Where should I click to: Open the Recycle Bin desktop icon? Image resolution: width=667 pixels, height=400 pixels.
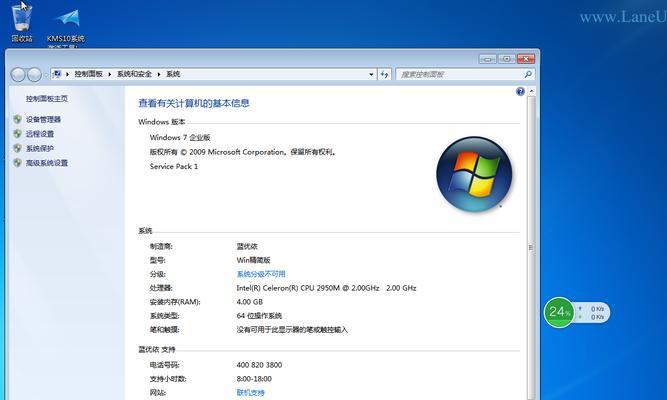tap(22, 22)
